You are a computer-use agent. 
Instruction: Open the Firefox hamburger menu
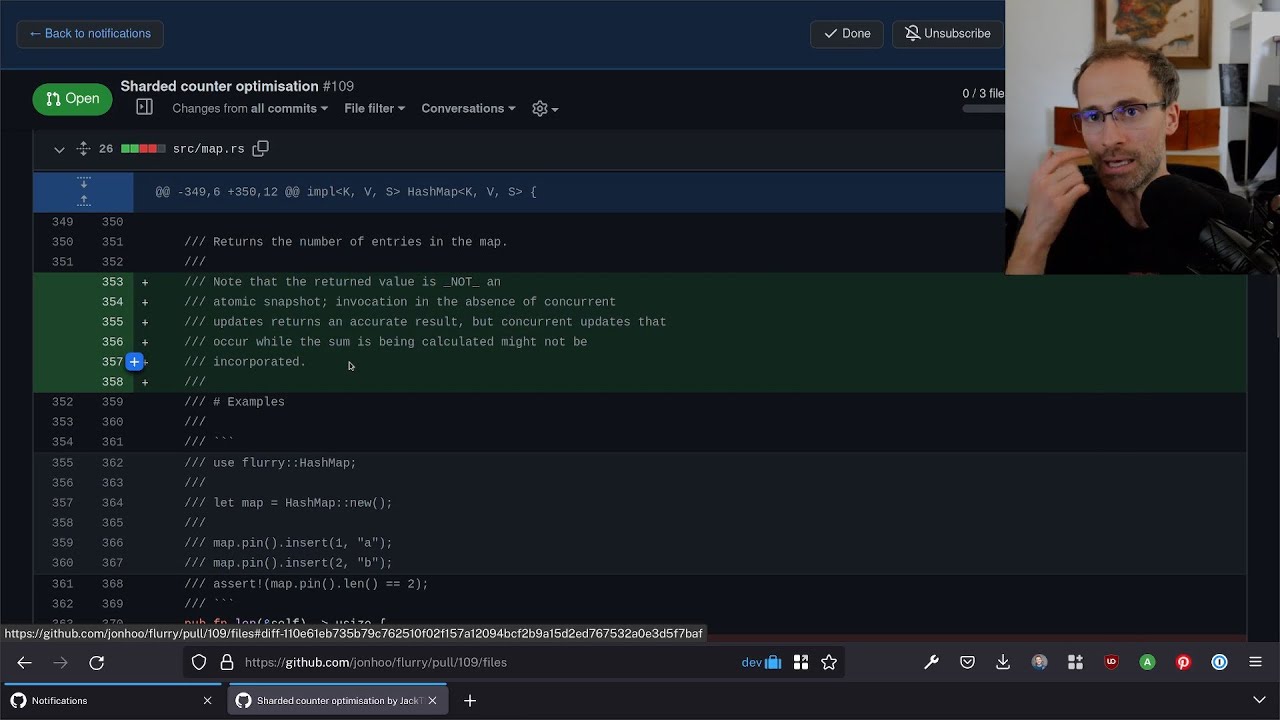(1255, 662)
